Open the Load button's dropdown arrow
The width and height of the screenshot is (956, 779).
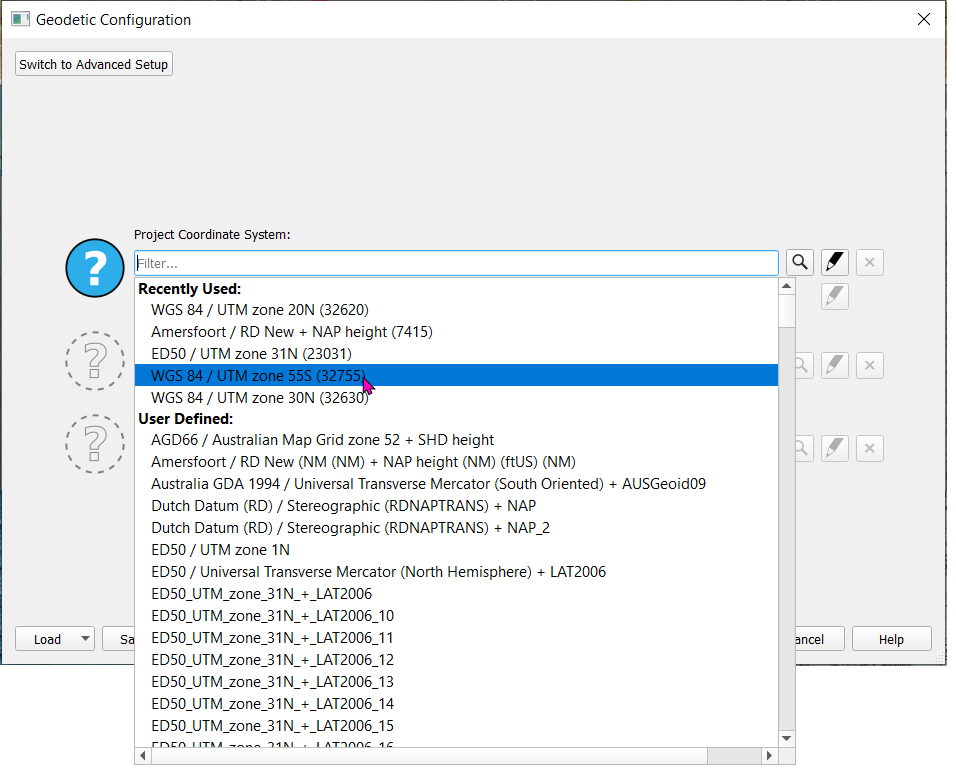click(84, 639)
